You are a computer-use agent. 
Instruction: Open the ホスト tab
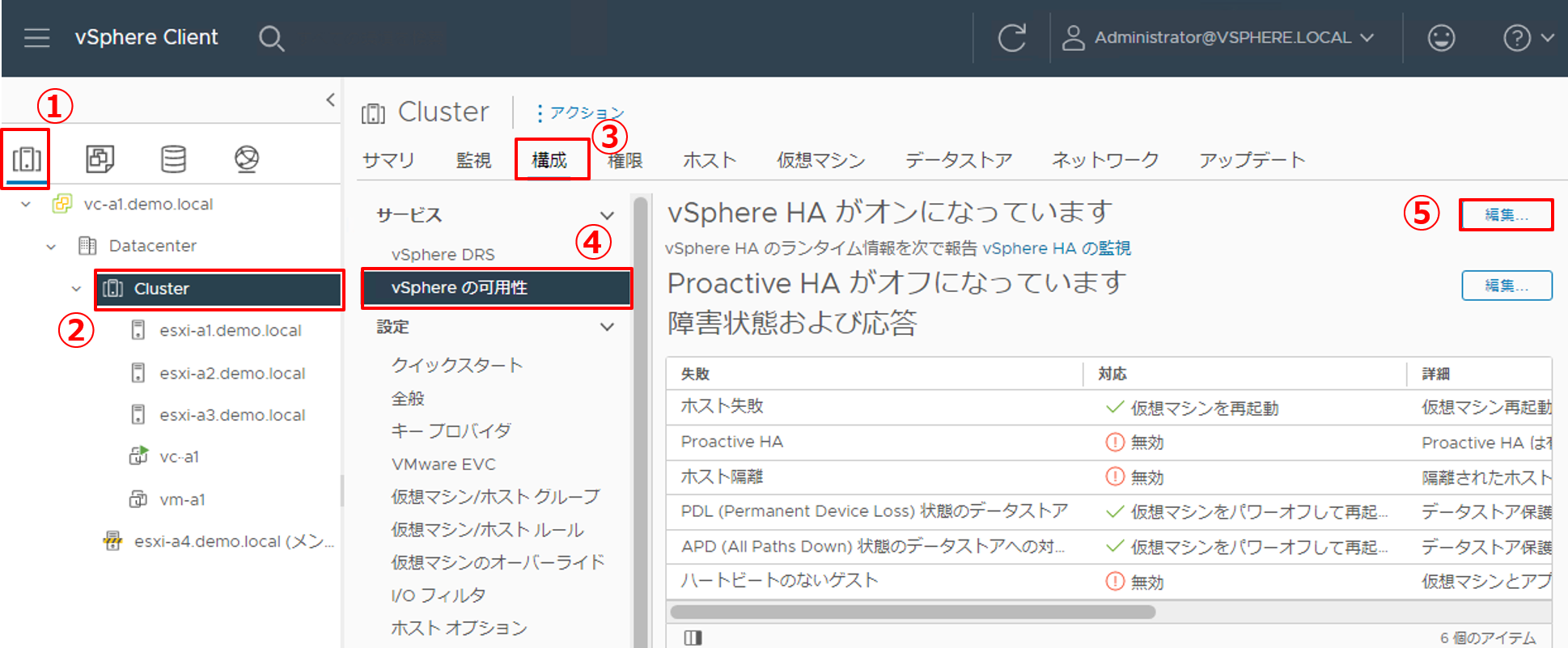[710, 160]
